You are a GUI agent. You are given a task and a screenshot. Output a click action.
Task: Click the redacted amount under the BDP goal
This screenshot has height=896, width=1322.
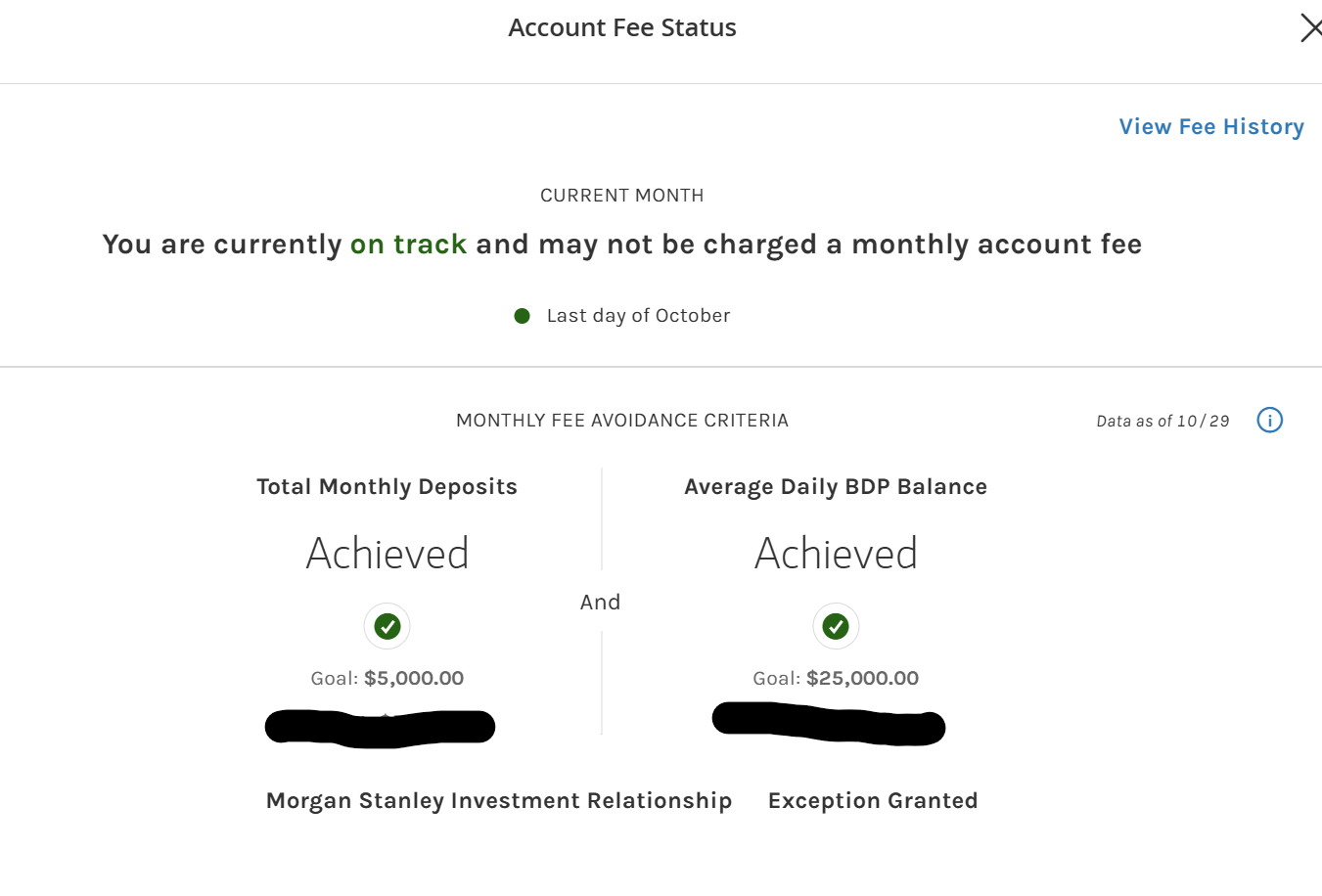pyautogui.click(x=828, y=724)
